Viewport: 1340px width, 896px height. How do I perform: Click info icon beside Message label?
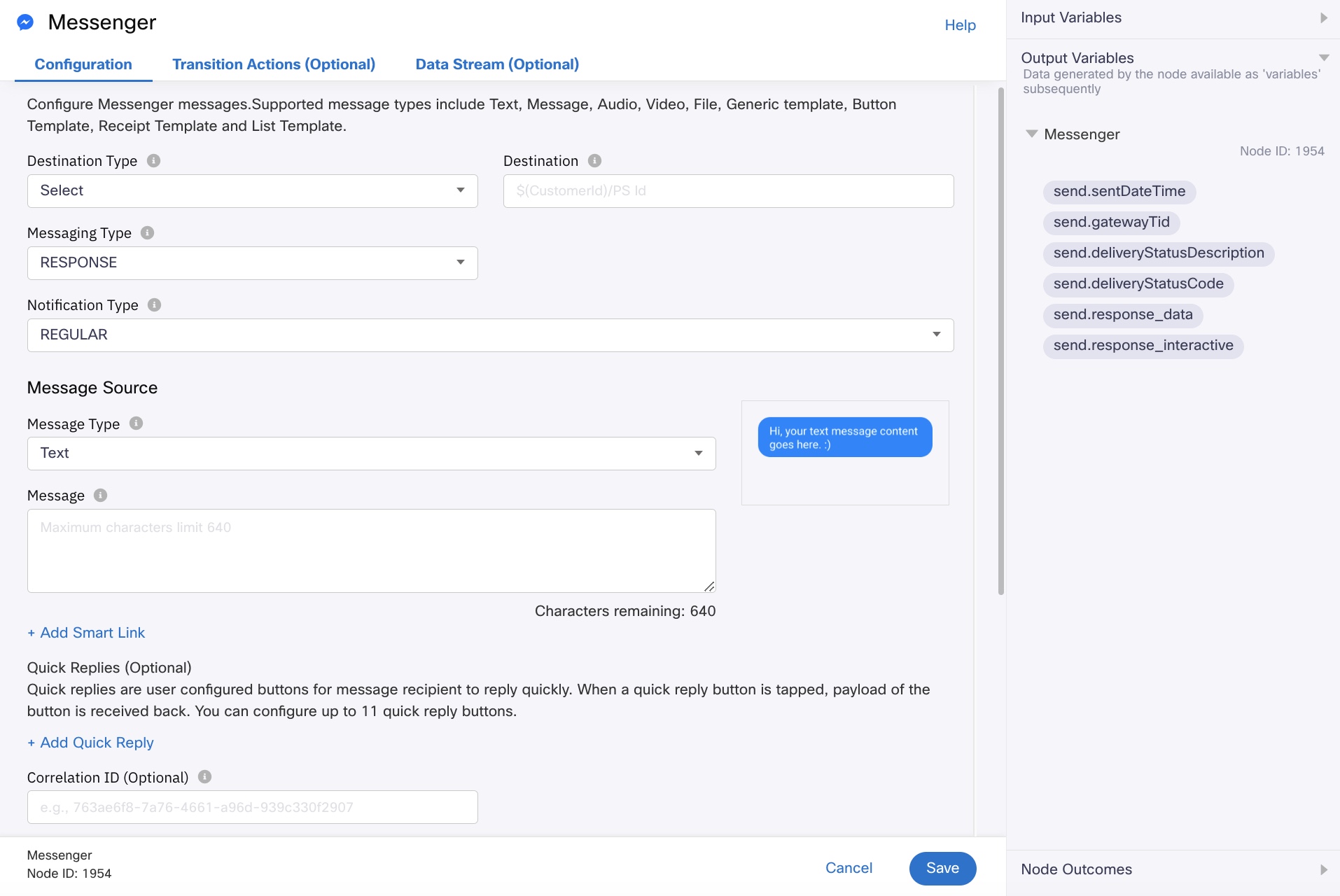(100, 496)
